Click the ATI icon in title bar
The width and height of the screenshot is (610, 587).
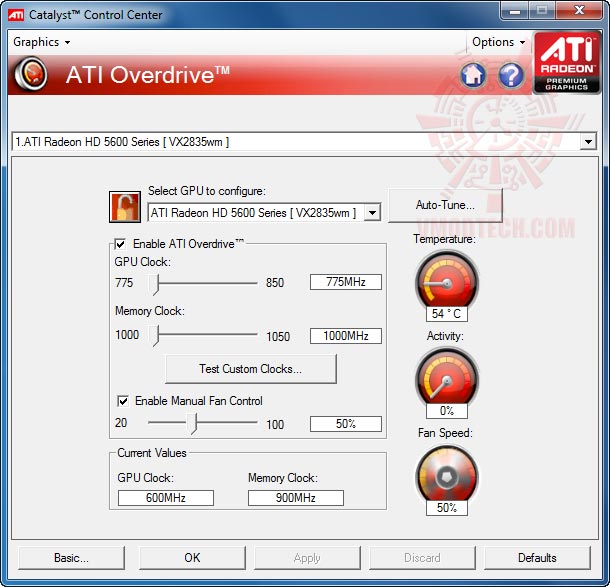[16, 15]
